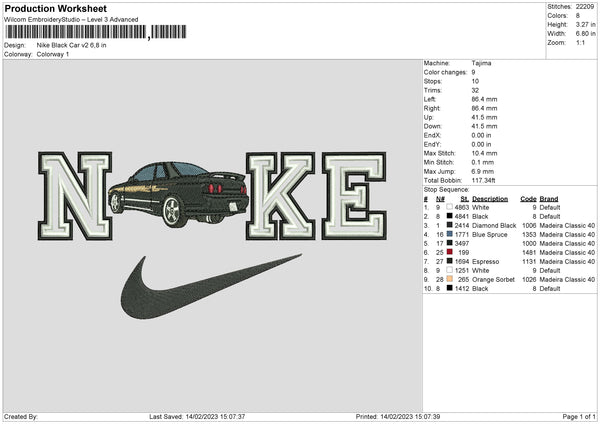Click the 'Espresso' description text
600x424 pixels.
486,261
